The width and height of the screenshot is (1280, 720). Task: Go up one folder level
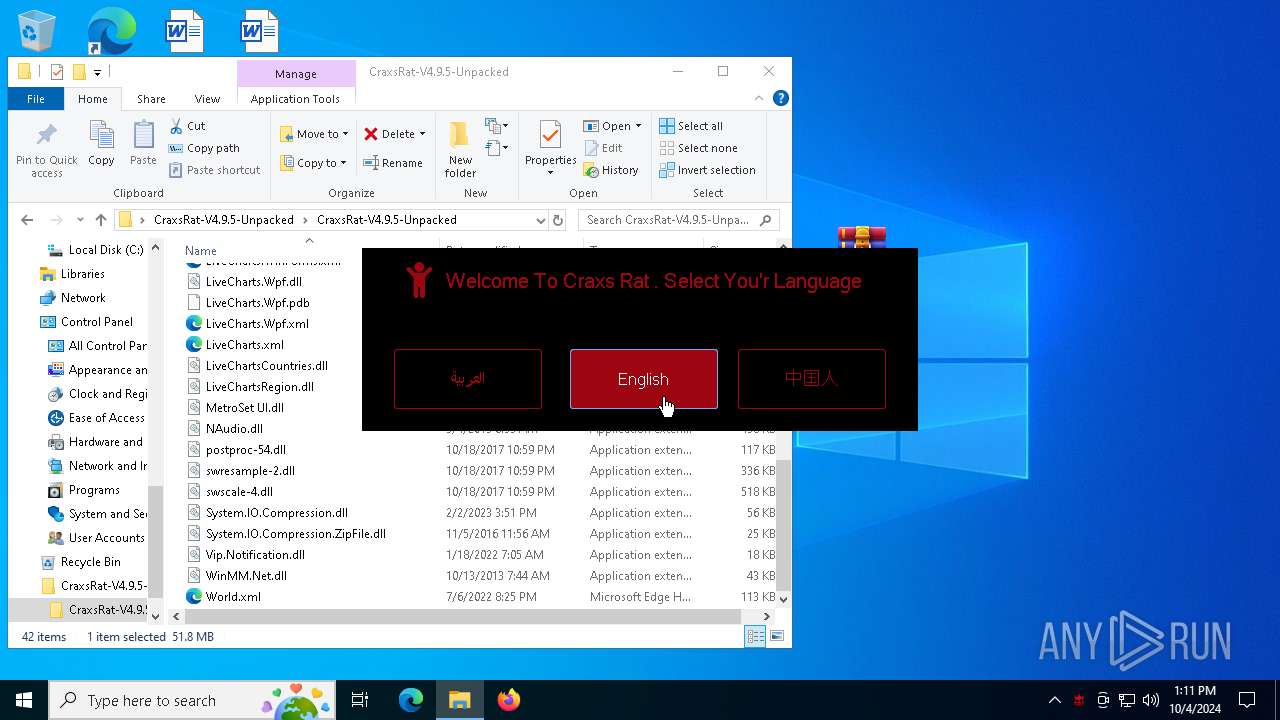[101, 220]
